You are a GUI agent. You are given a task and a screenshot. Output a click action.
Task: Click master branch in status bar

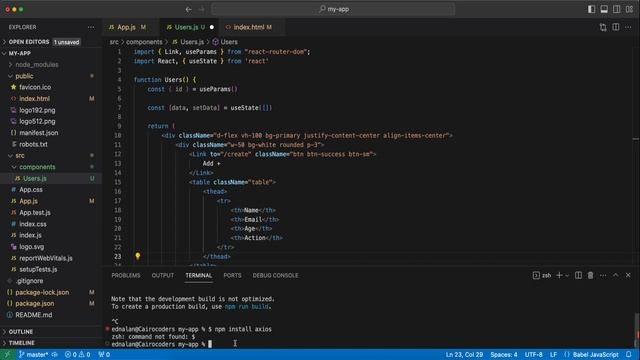[x=34, y=355]
